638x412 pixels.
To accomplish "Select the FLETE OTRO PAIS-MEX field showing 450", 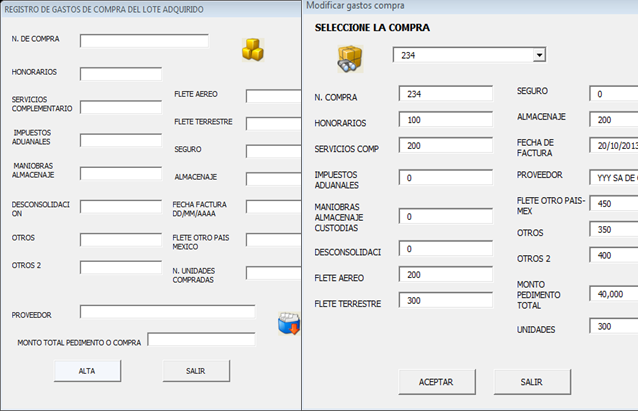I will pyautogui.click(x=612, y=204).
